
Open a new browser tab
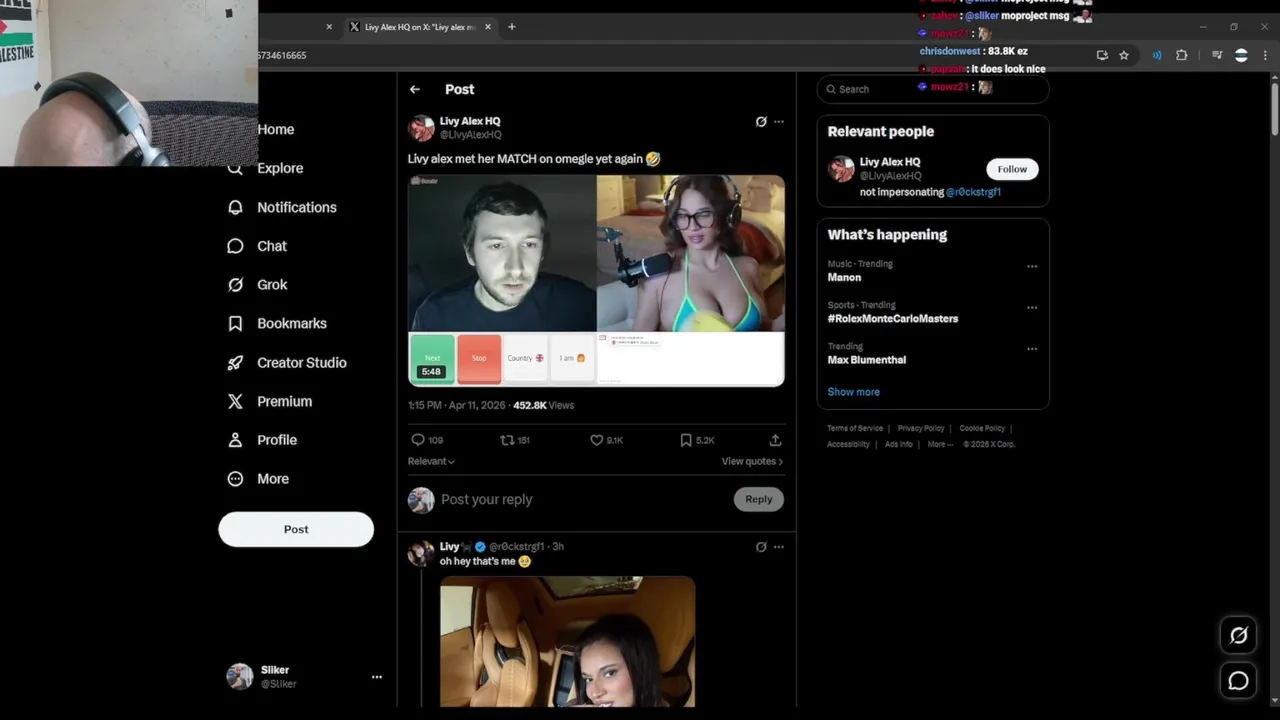tap(512, 27)
